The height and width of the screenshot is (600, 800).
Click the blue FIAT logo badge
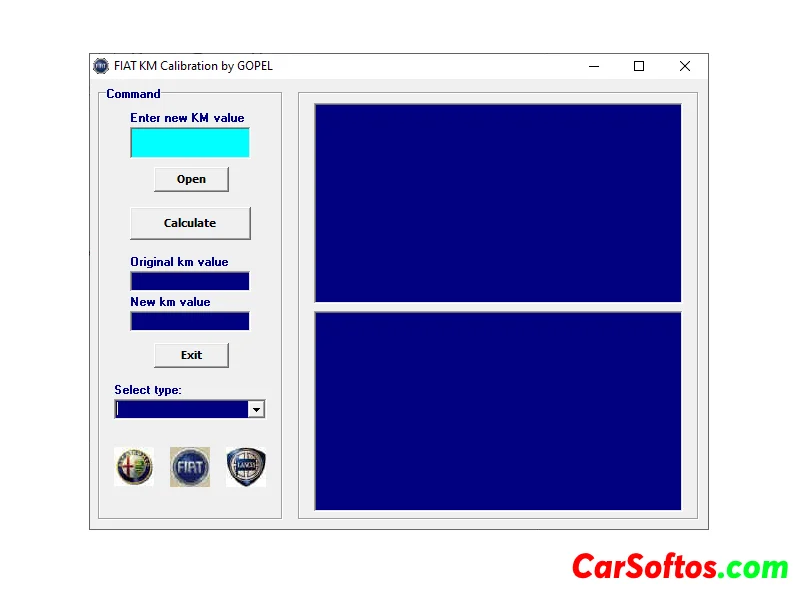point(190,467)
